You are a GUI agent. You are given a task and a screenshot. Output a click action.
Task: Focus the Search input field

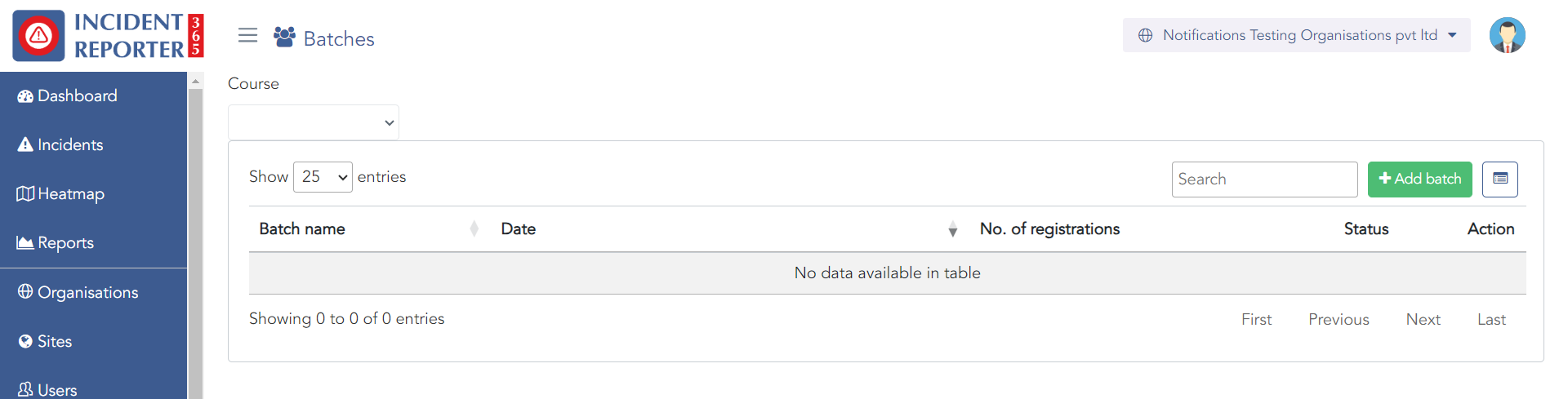coord(1264,180)
